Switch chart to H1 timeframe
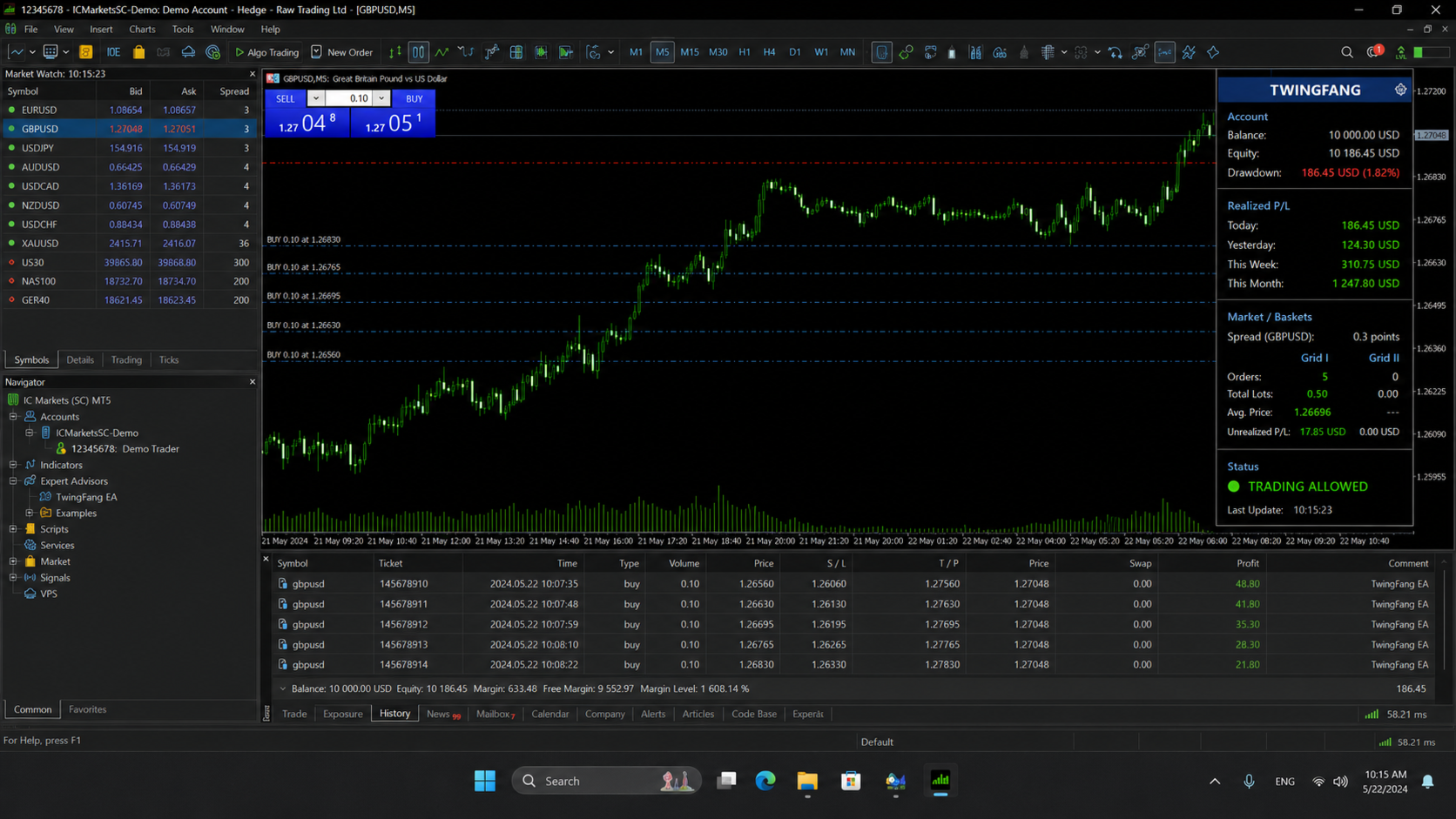This screenshot has width=1456, height=819. [745, 52]
